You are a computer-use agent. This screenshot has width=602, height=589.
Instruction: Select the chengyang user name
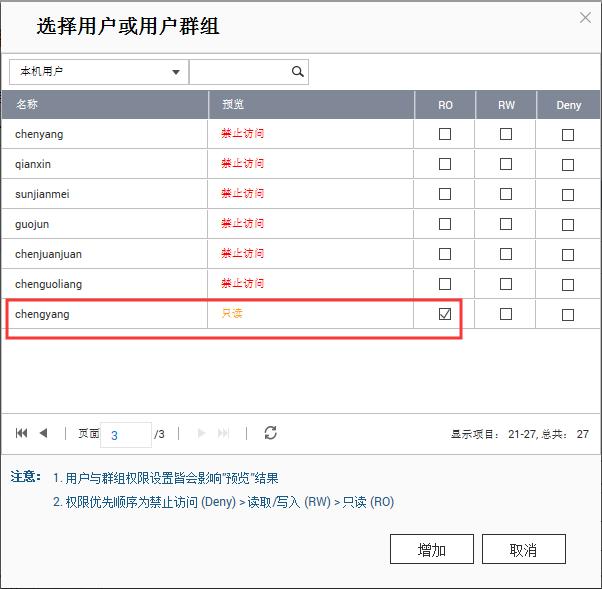coord(42,314)
